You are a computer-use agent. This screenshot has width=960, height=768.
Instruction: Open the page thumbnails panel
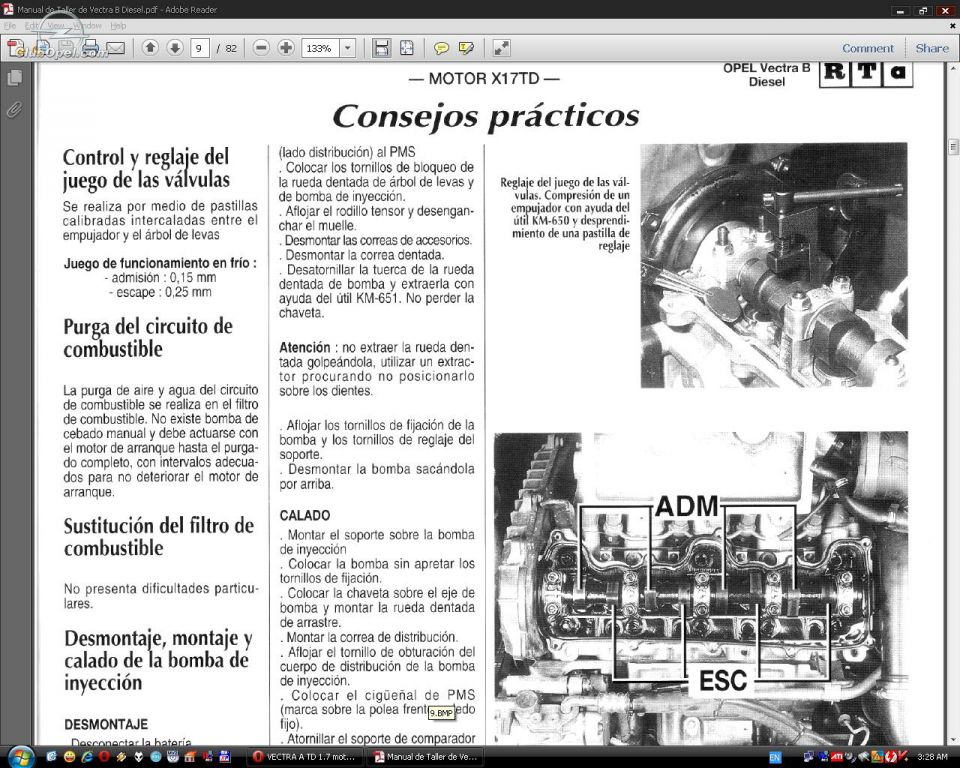pos(14,78)
